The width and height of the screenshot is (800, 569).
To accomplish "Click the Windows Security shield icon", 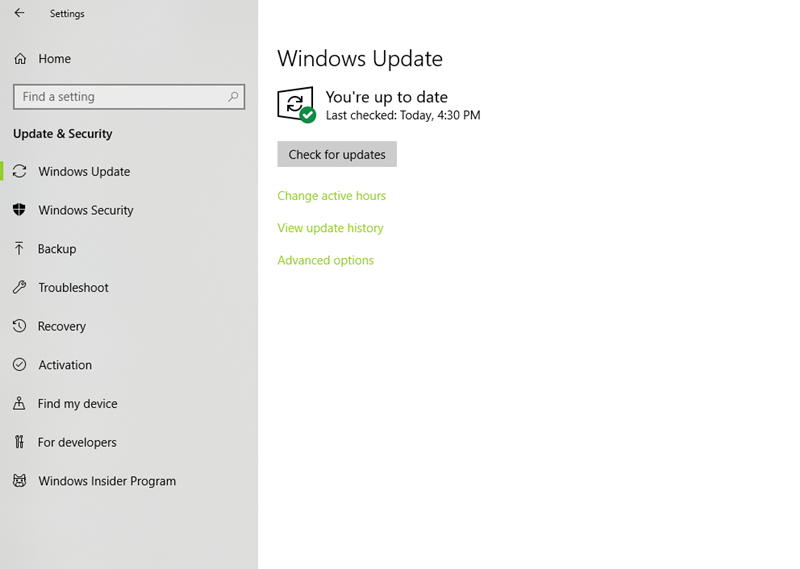I will click(19, 210).
